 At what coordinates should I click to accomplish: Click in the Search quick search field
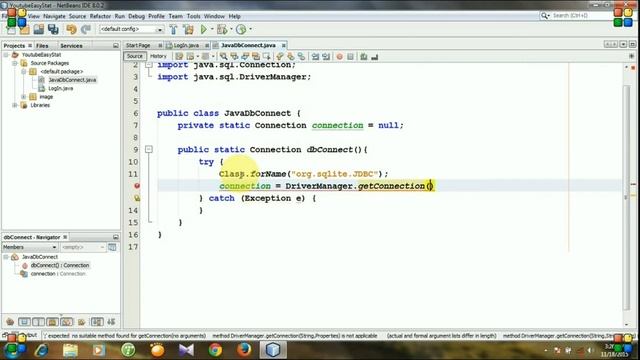(583, 16)
